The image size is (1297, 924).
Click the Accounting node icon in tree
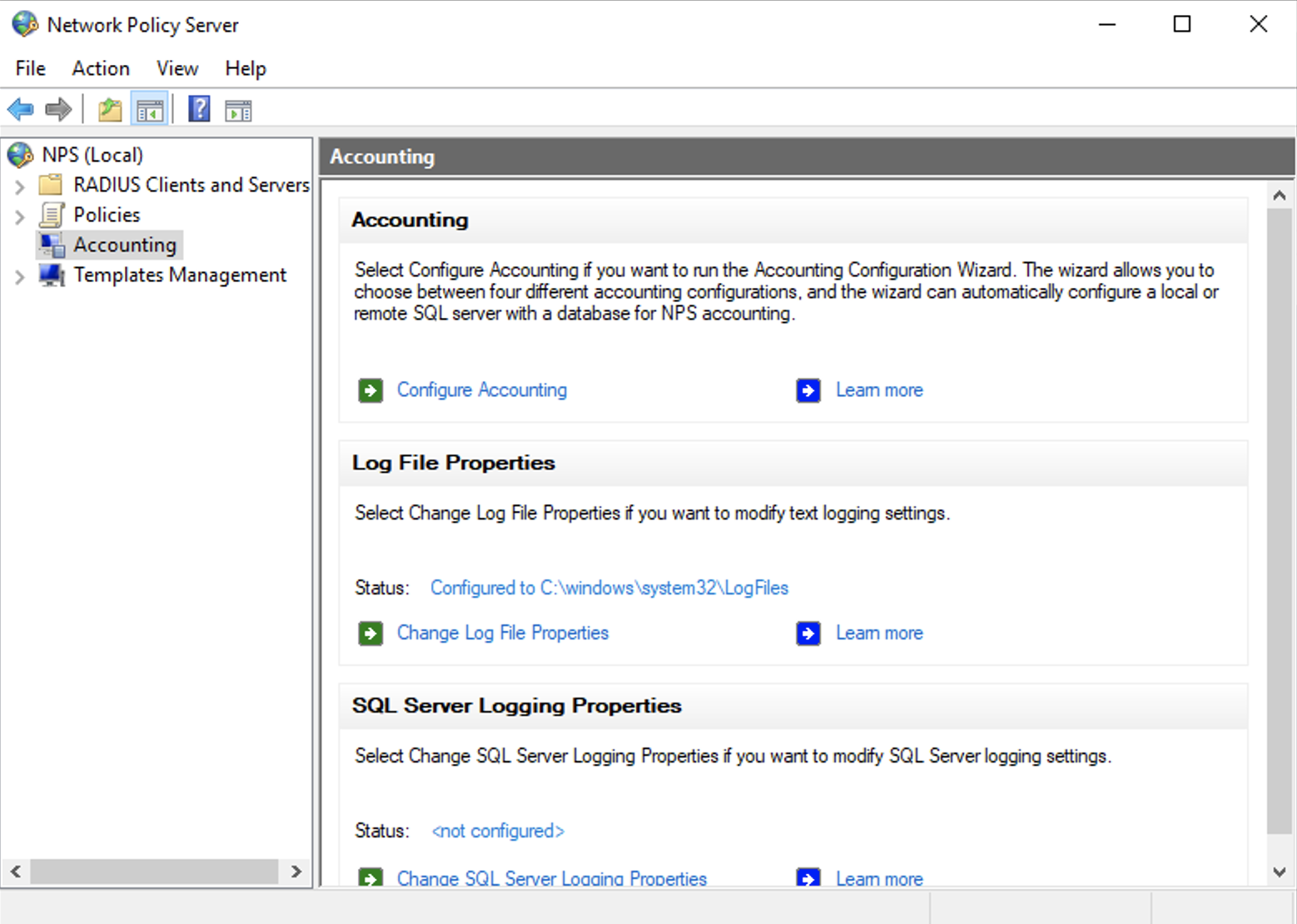point(52,245)
